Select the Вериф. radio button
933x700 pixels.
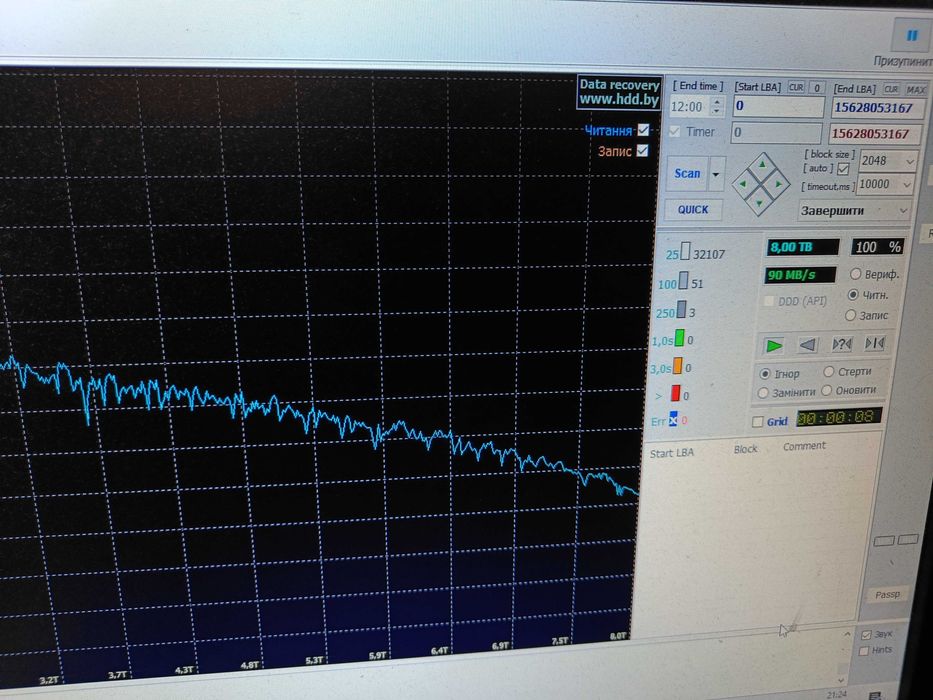[x=856, y=274]
